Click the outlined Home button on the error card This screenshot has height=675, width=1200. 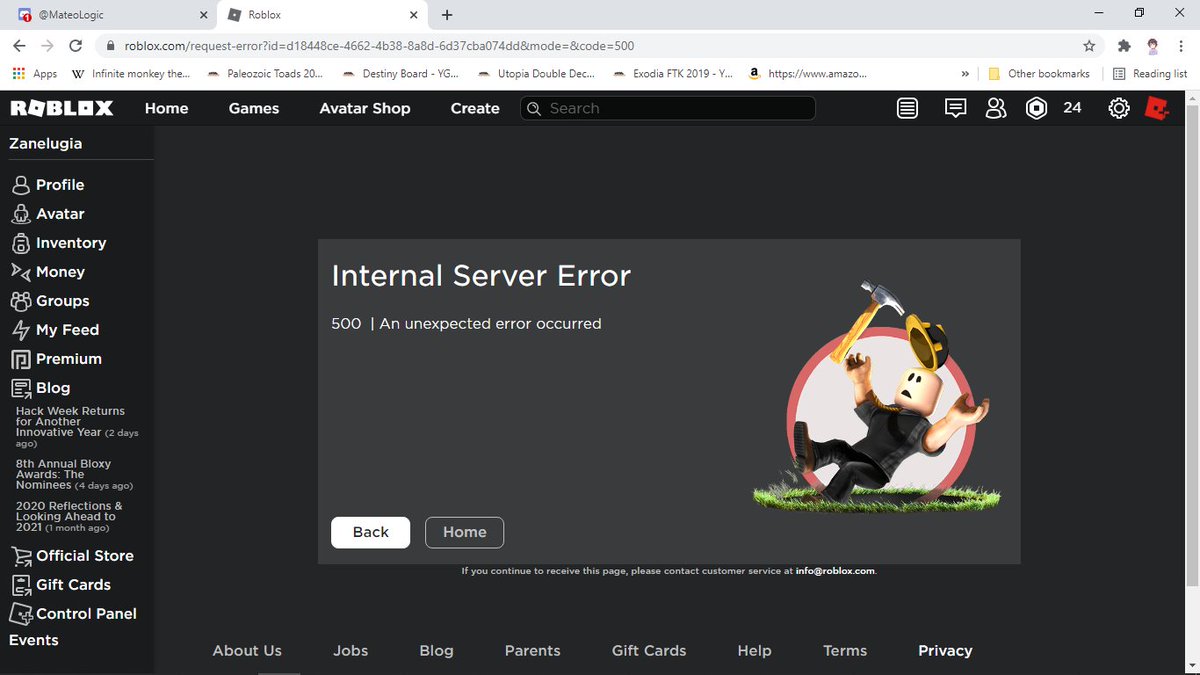click(464, 532)
